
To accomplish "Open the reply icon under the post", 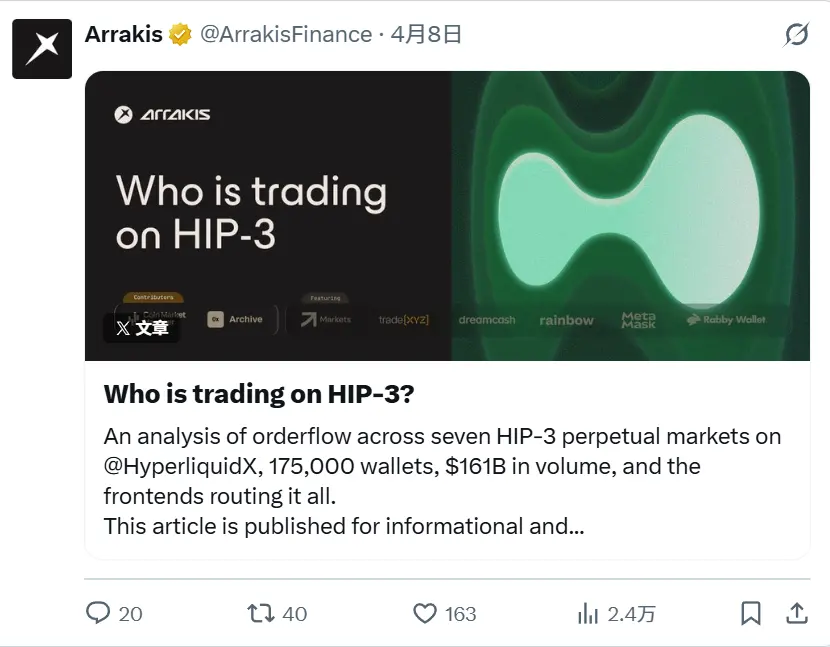I will 98,613.
